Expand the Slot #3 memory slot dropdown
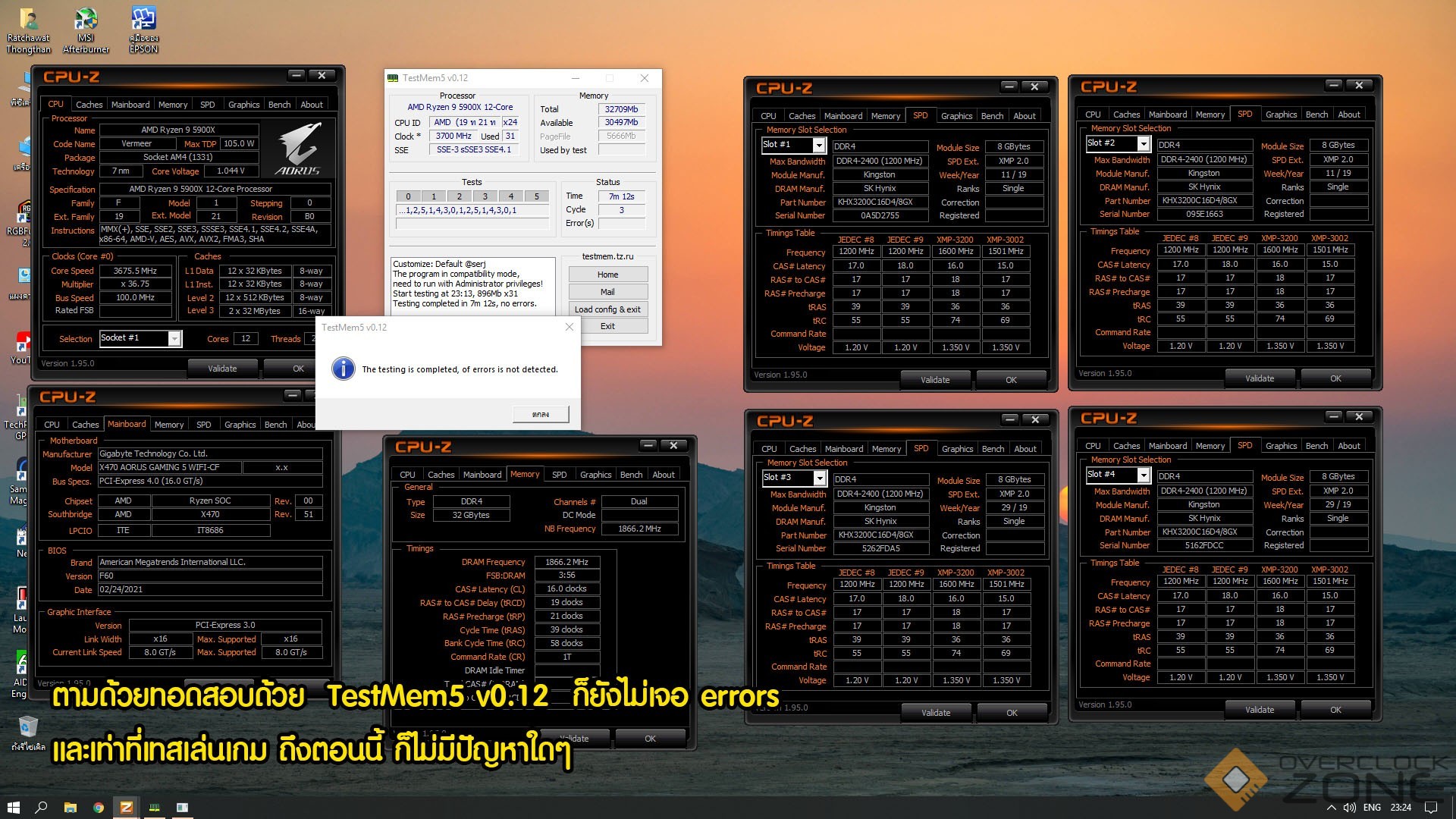This screenshot has height=819, width=1456. 820,478
